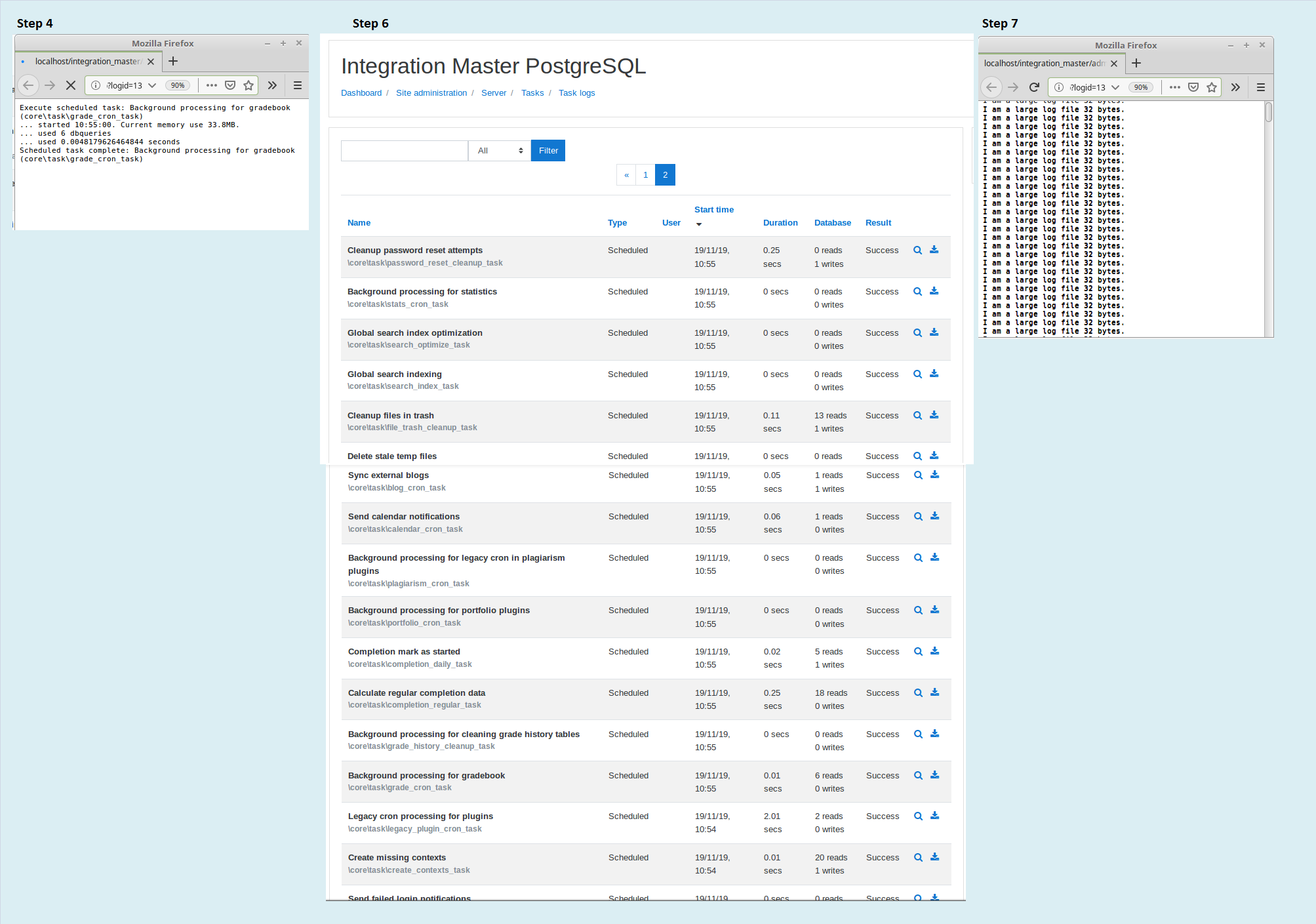Expand overflow toolbar chevrons in Step 7 window
Viewport: 1316px width, 924px height.
click(x=1235, y=87)
